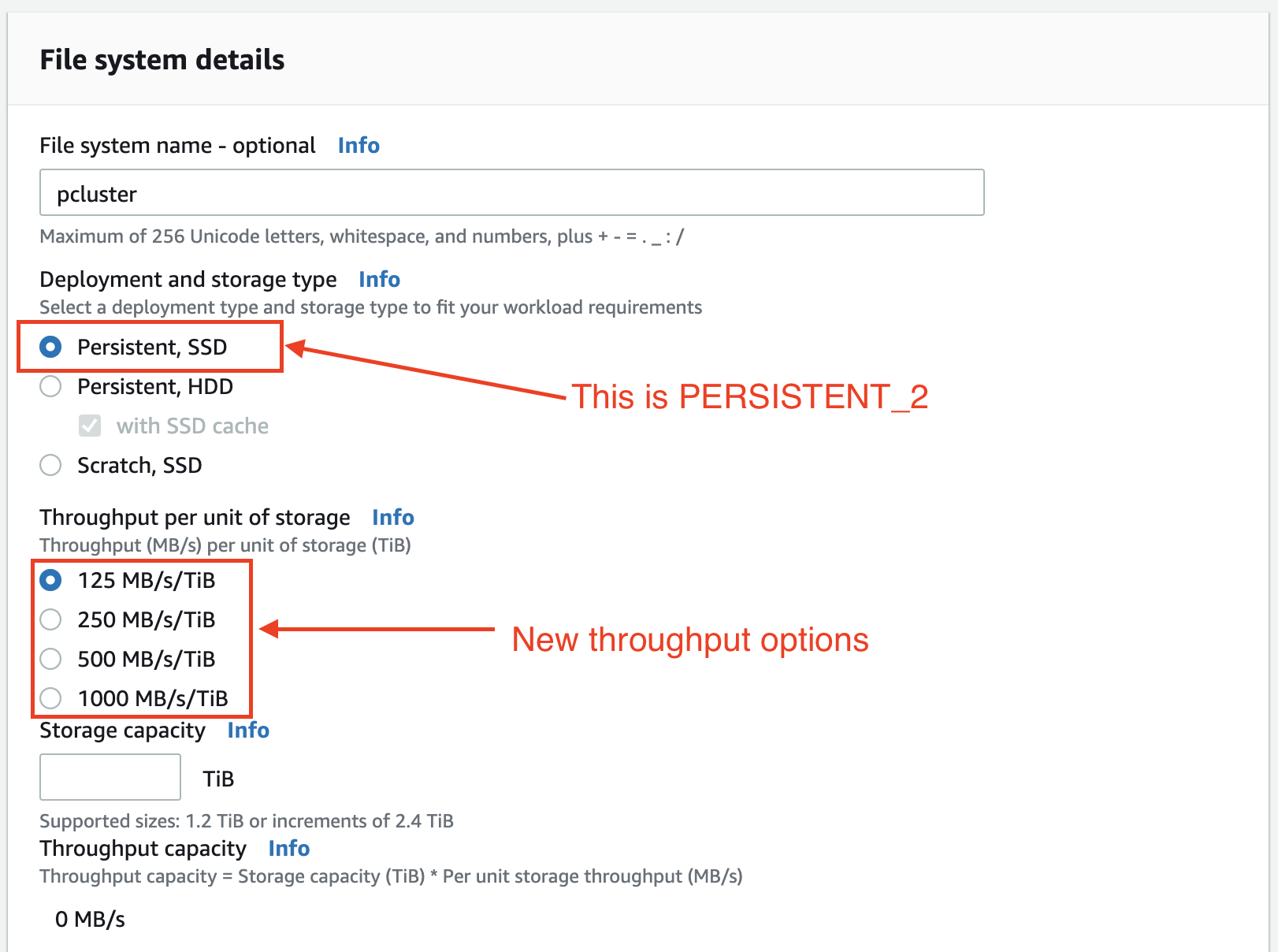Open Info link for File system name

359,146
